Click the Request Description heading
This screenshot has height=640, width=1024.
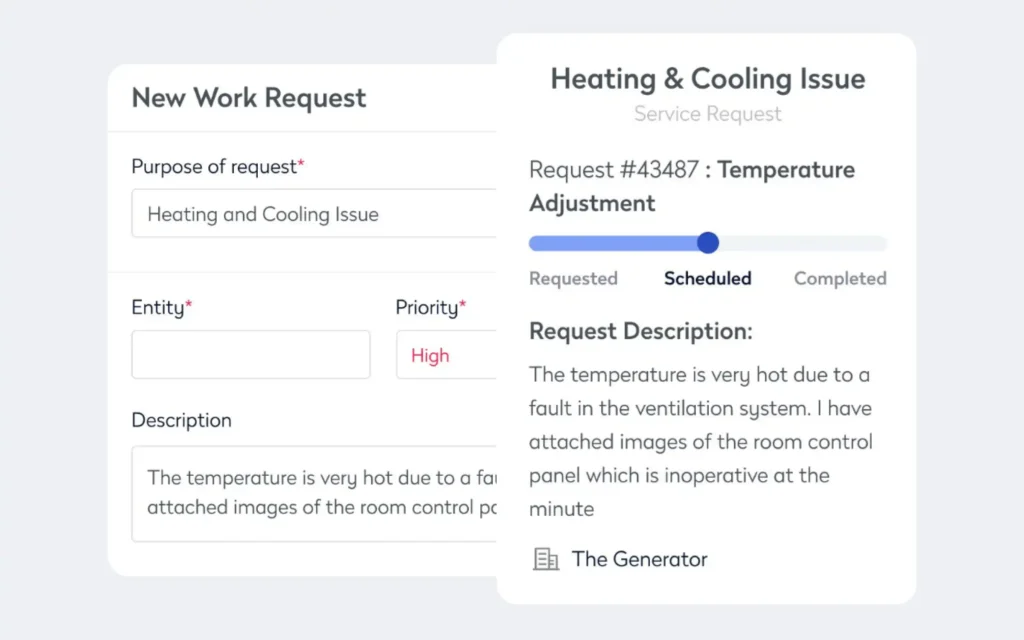coord(640,331)
